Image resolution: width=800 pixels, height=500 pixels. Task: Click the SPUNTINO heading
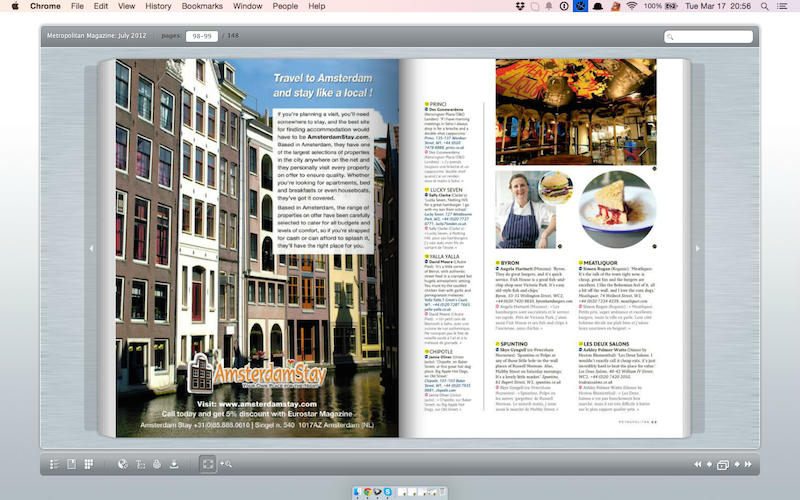click(x=514, y=344)
